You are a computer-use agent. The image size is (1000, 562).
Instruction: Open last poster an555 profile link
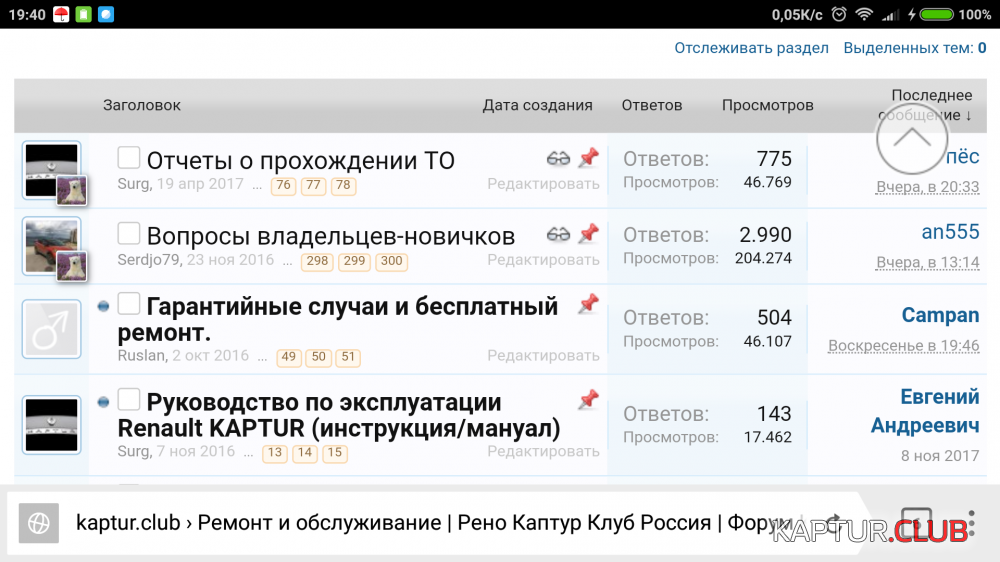950,232
